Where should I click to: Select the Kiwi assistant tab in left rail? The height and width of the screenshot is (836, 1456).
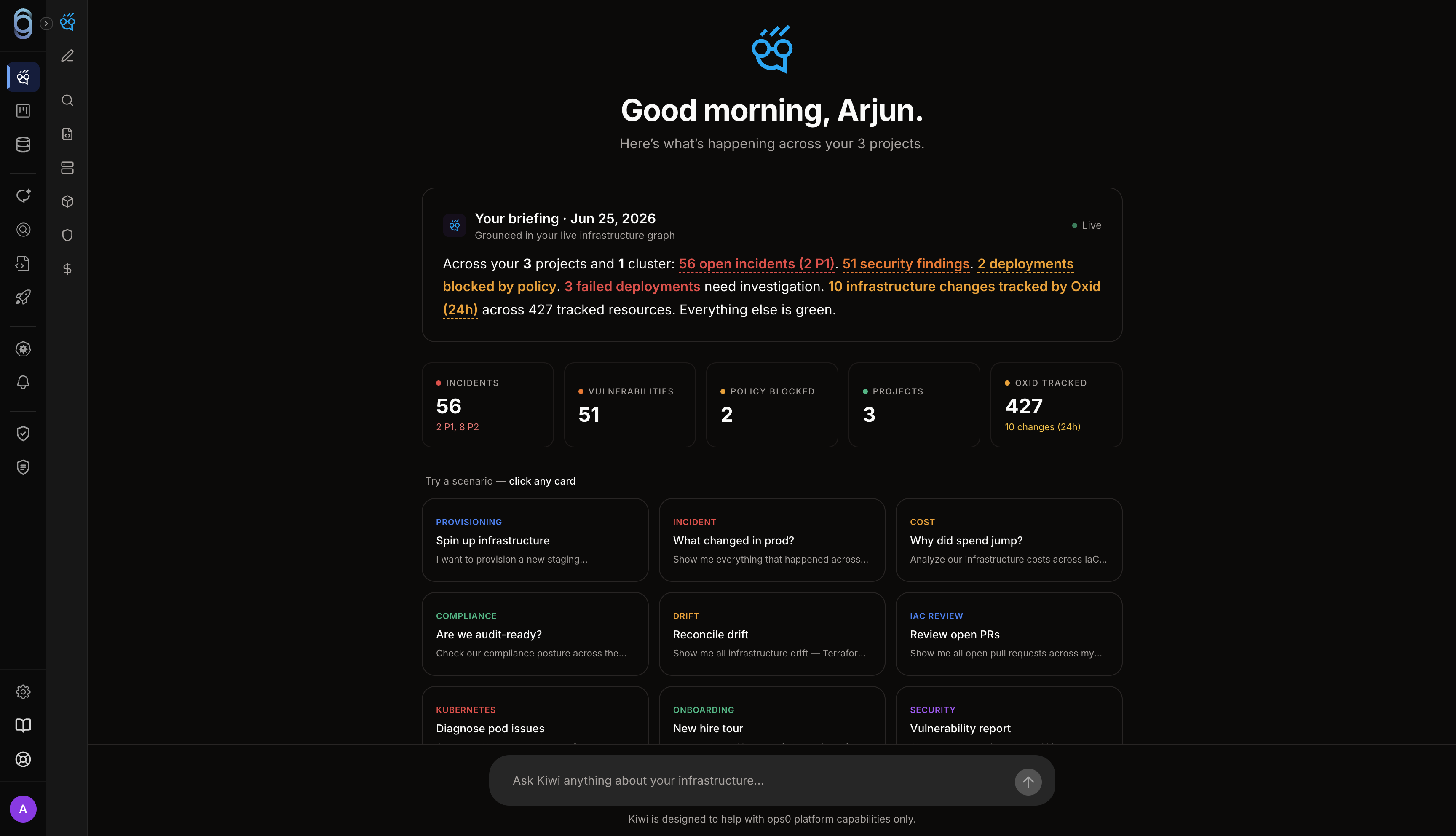[x=23, y=77]
